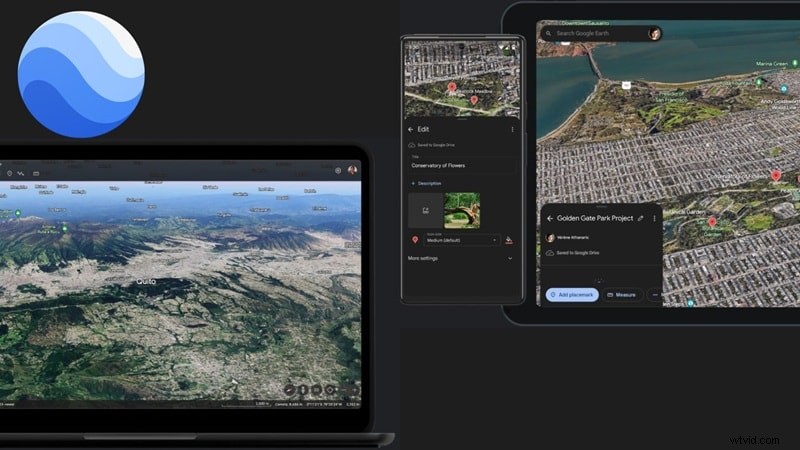
Task: Click the more options chip right of Measure
Action: coord(655,295)
